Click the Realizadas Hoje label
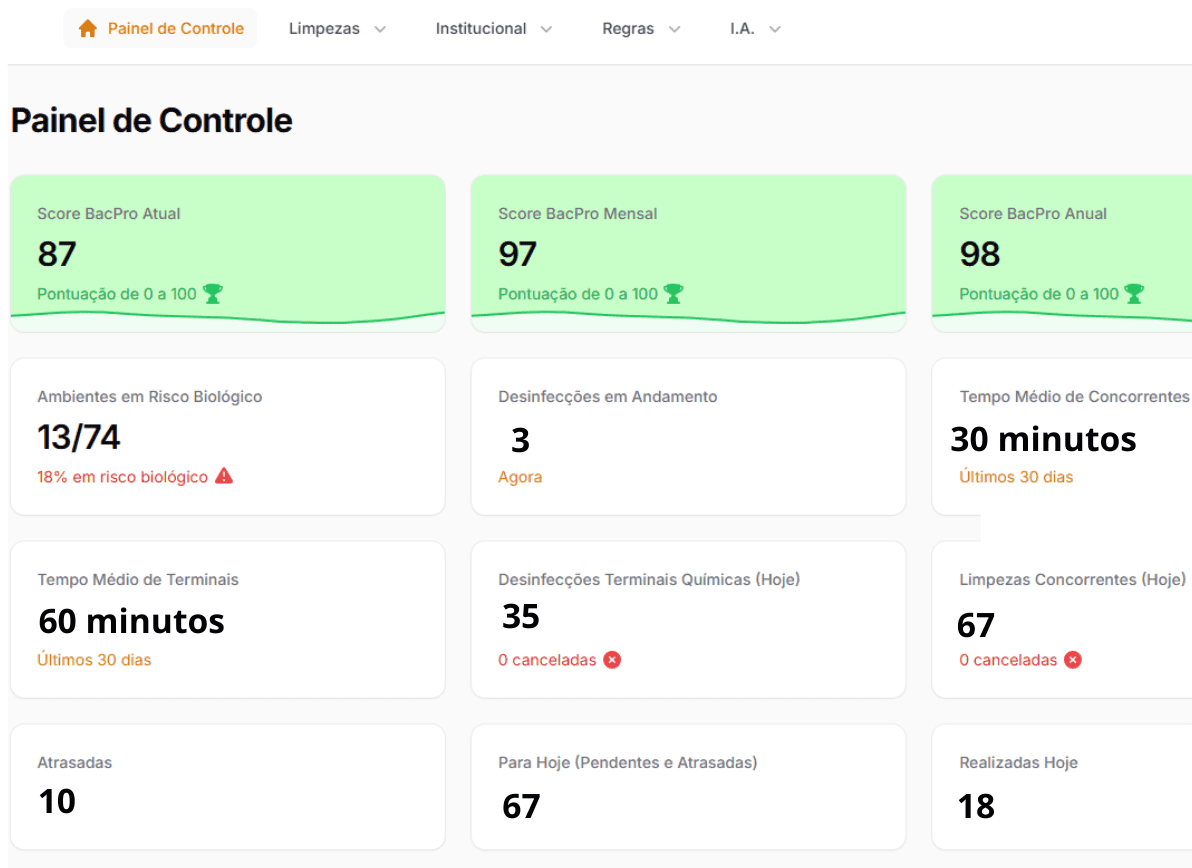The image size is (1192, 868). [x=1019, y=763]
